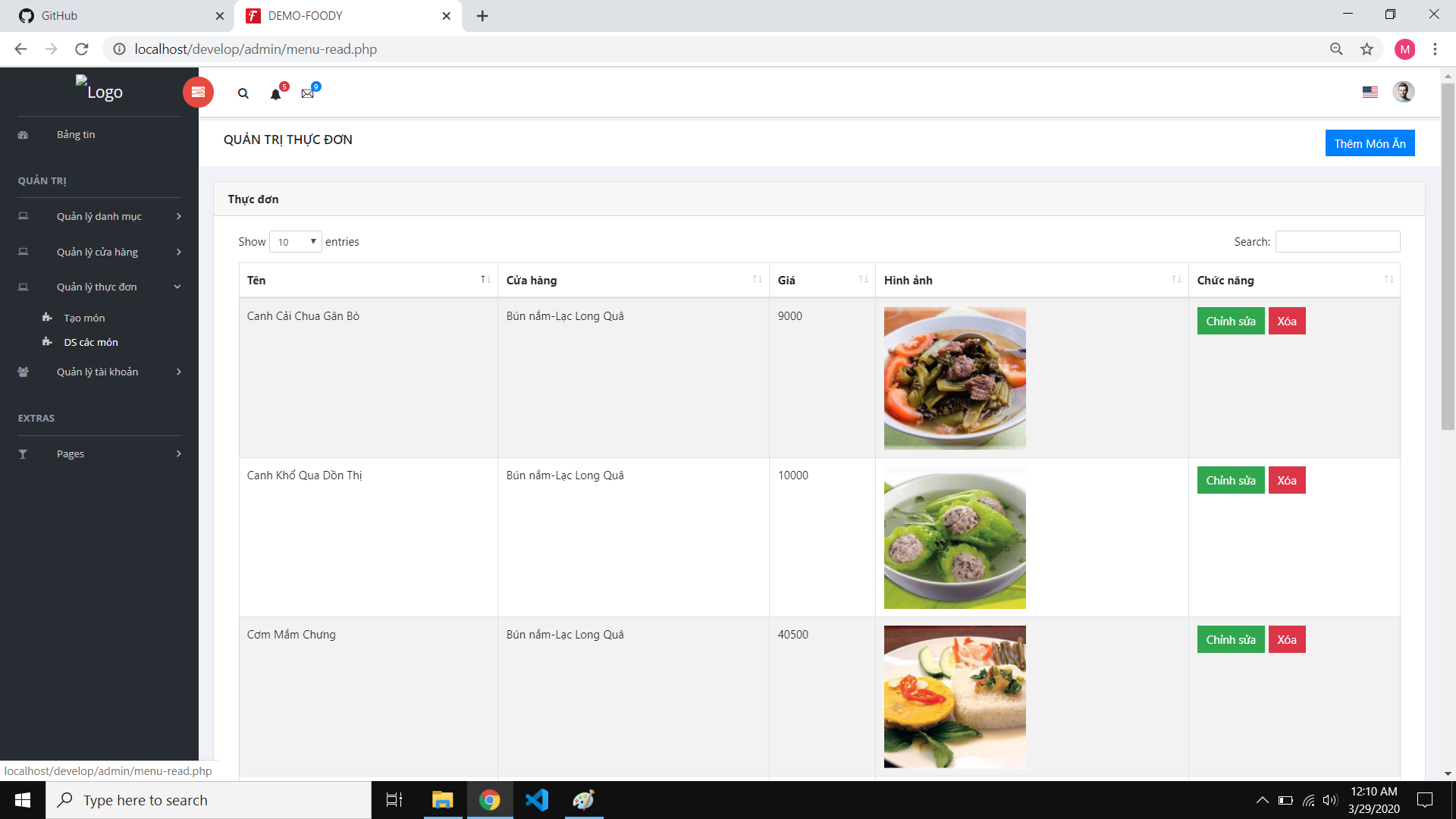Open the Windows notification center
The image size is (1456, 819).
[1425, 800]
